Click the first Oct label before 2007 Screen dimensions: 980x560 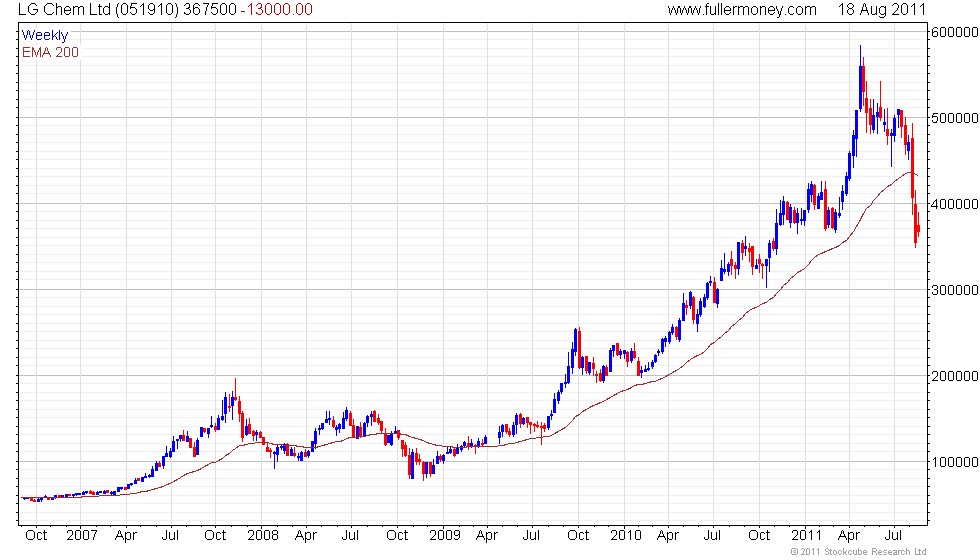tap(36, 535)
